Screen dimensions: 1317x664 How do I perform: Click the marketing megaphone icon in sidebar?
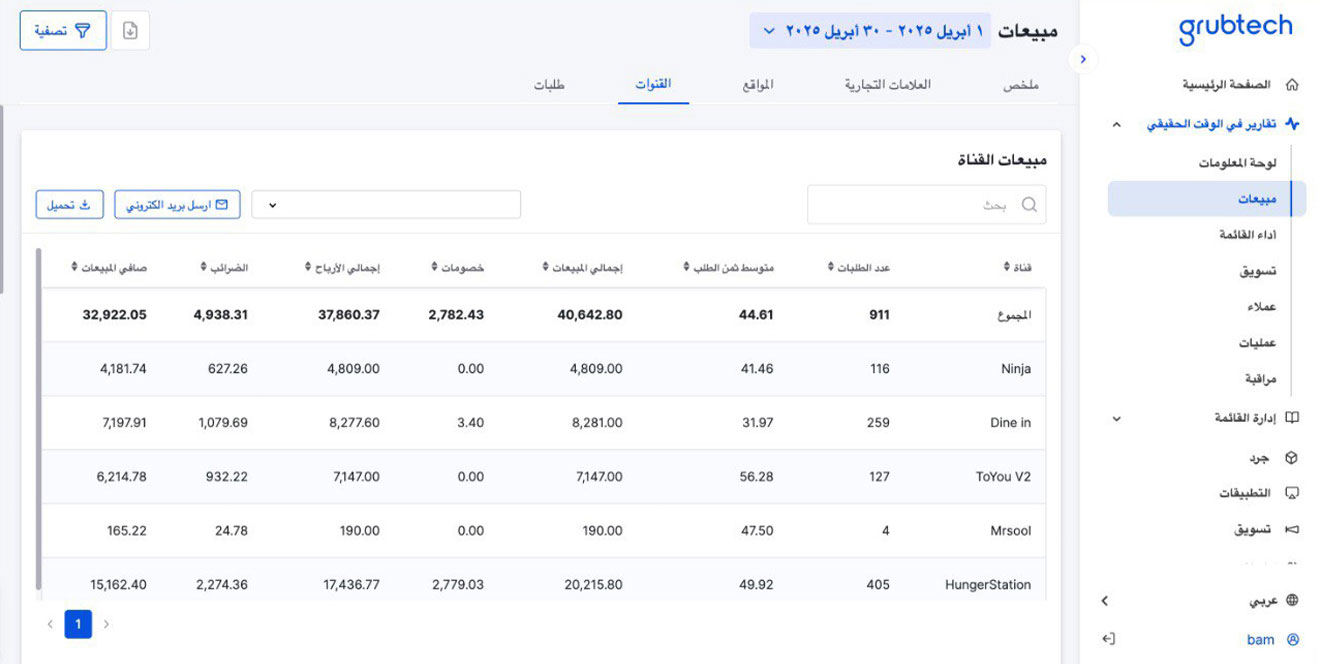[1291, 529]
